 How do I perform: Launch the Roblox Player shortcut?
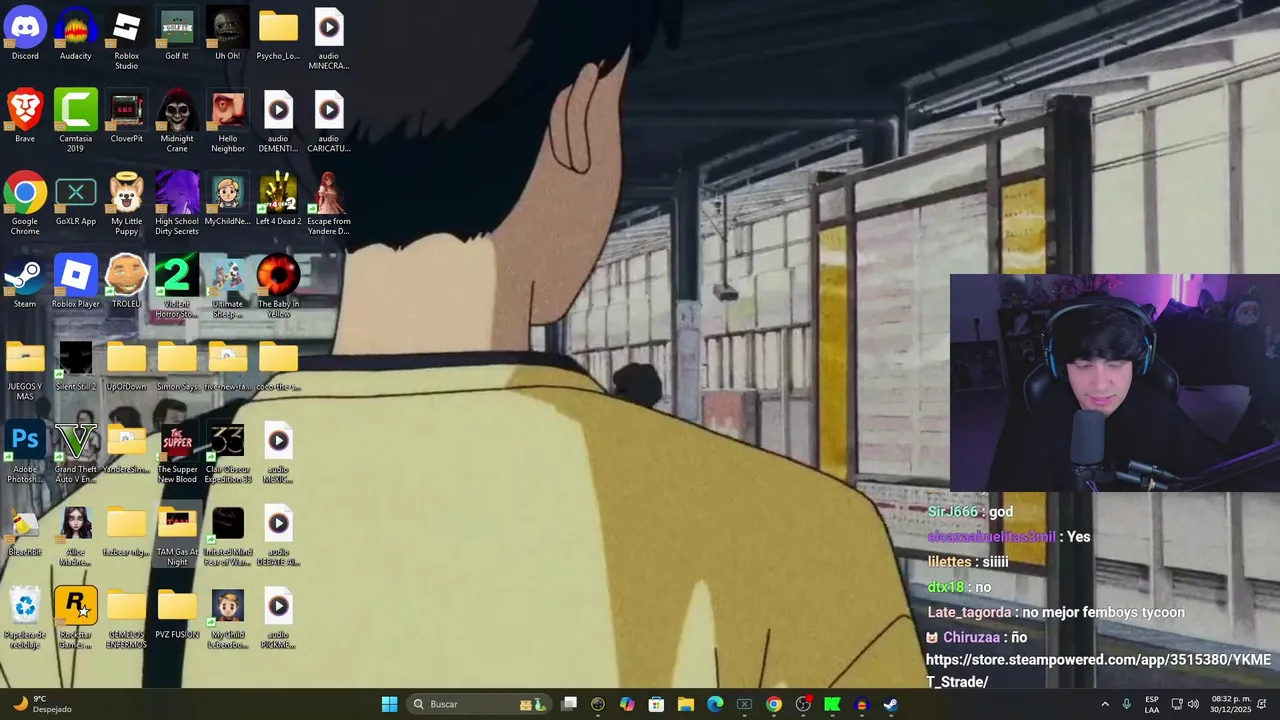click(76, 282)
